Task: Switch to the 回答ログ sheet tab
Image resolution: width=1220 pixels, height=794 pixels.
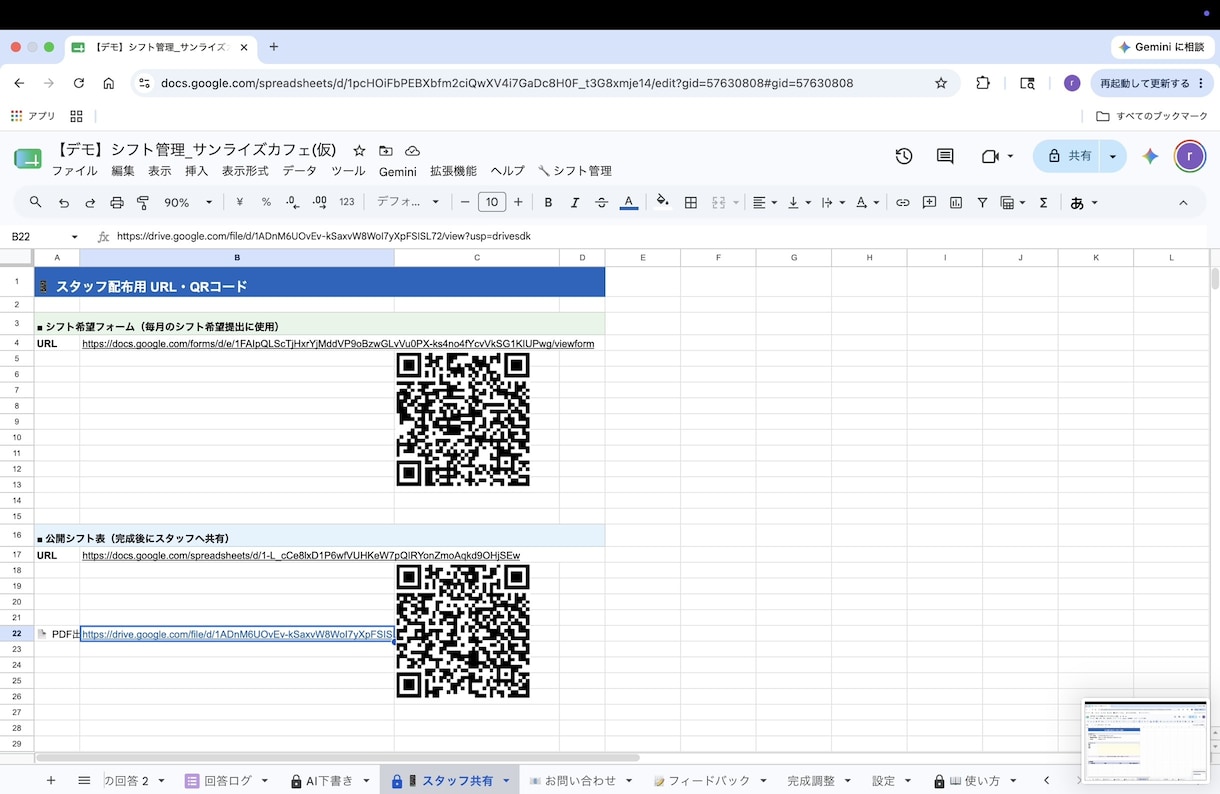Action: [x=227, y=781]
